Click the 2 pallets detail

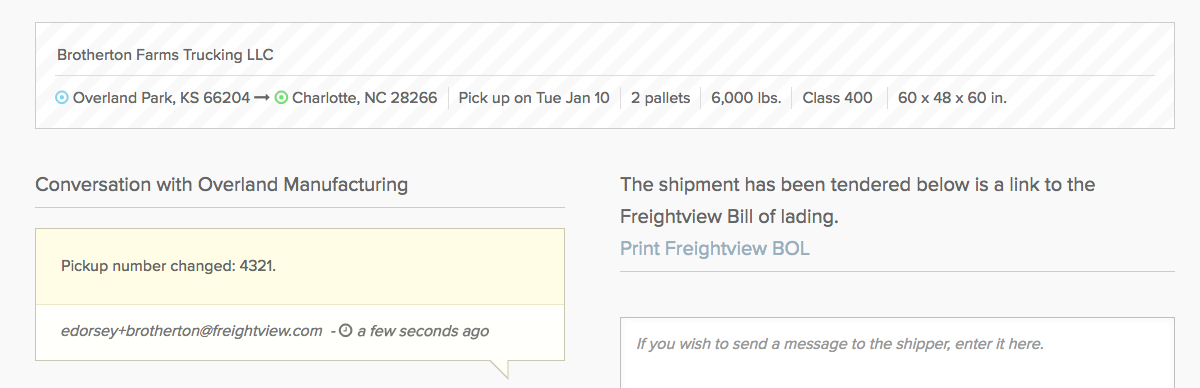660,98
